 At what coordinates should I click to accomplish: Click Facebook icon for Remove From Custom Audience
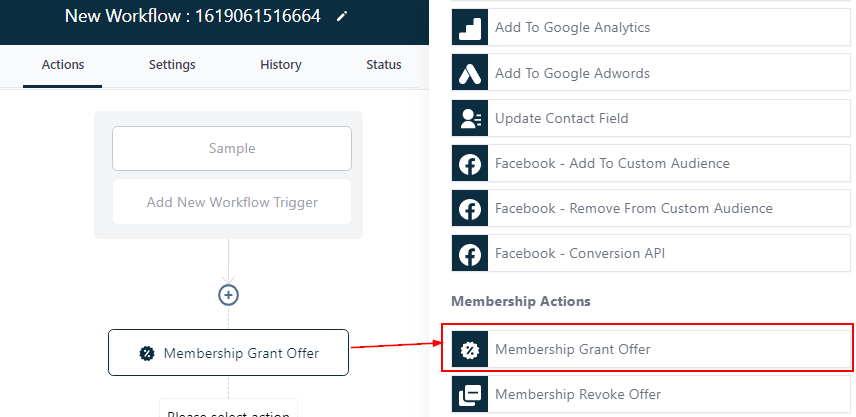pos(469,209)
